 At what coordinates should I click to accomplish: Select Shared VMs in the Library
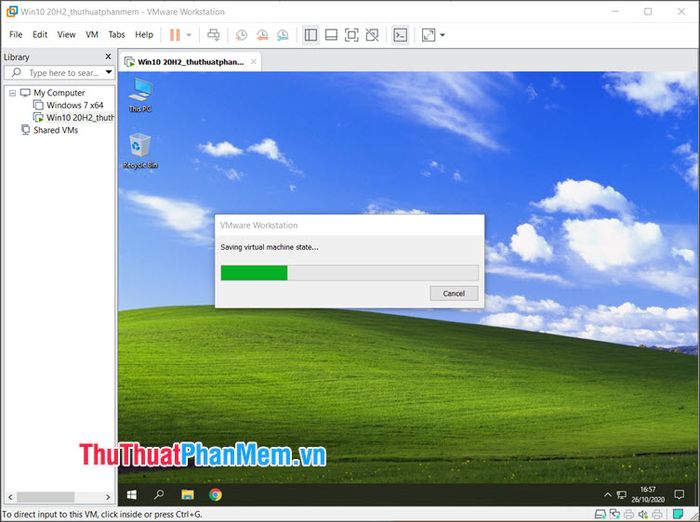55,130
